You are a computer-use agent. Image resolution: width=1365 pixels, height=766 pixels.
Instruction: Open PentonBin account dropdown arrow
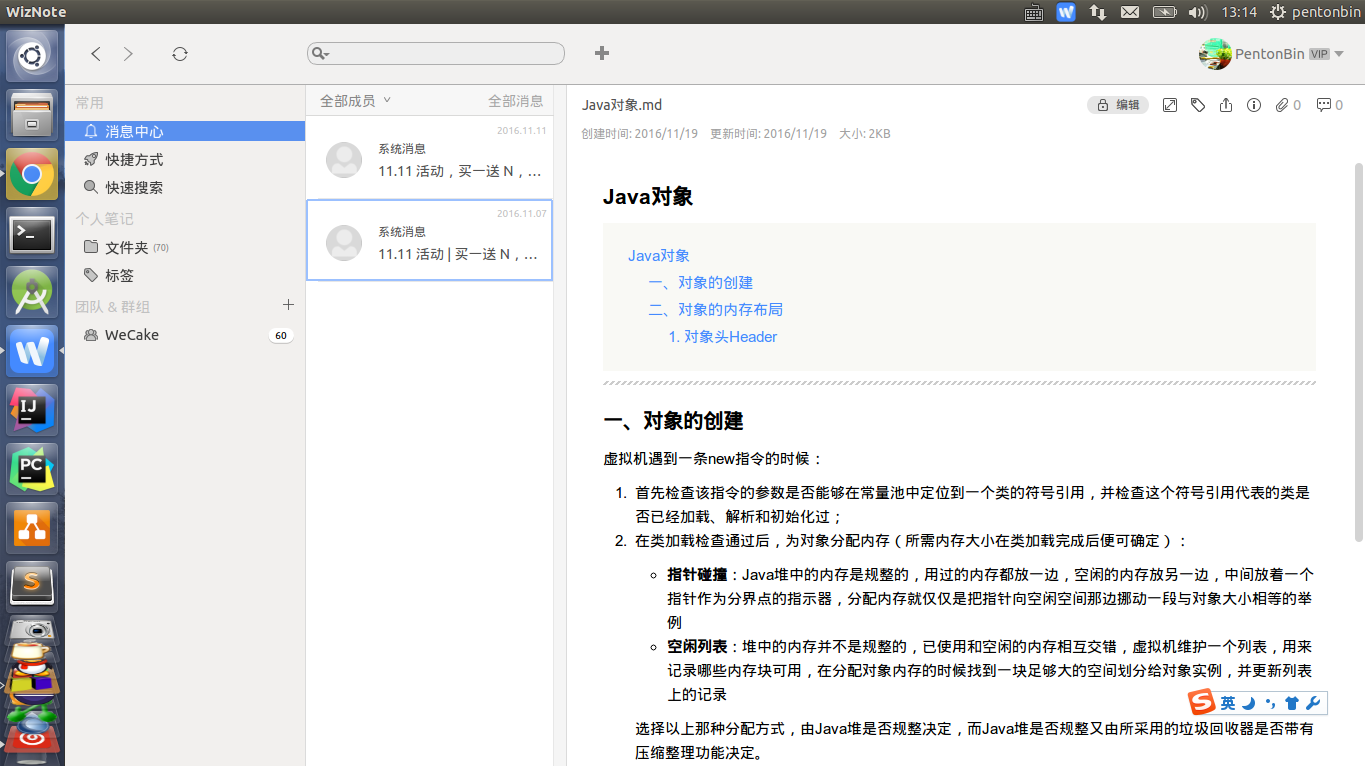(x=1339, y=54)
